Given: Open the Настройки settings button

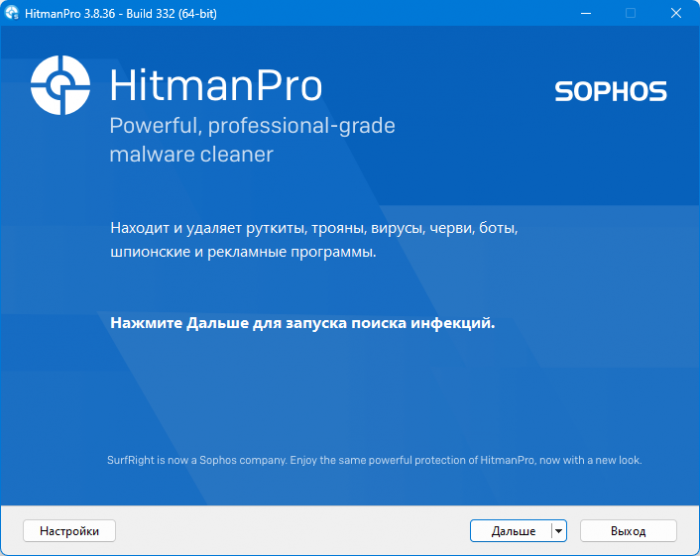Looking at the screenshot, I should point(69,531).
